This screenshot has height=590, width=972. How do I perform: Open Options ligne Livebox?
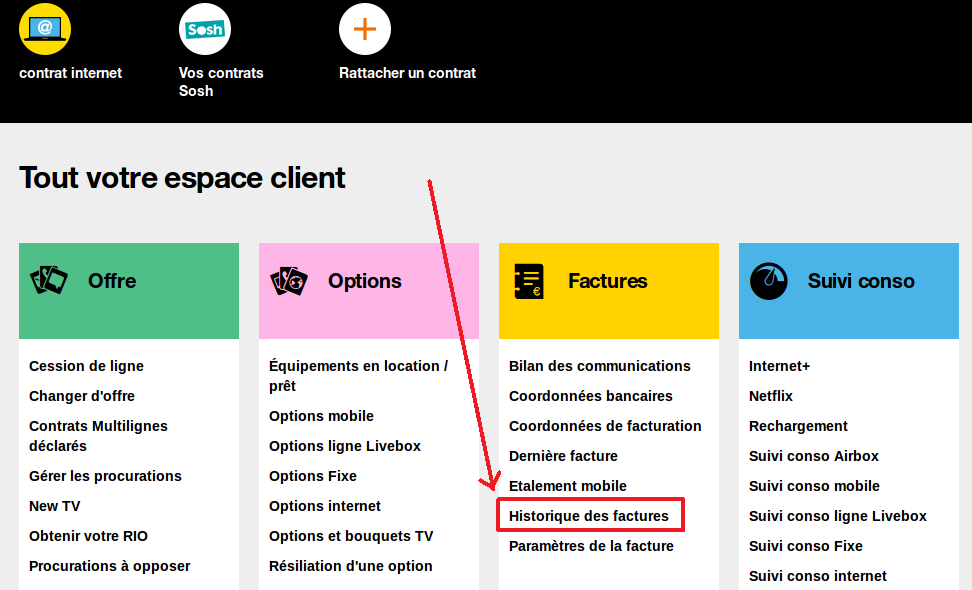coord(345,446)
